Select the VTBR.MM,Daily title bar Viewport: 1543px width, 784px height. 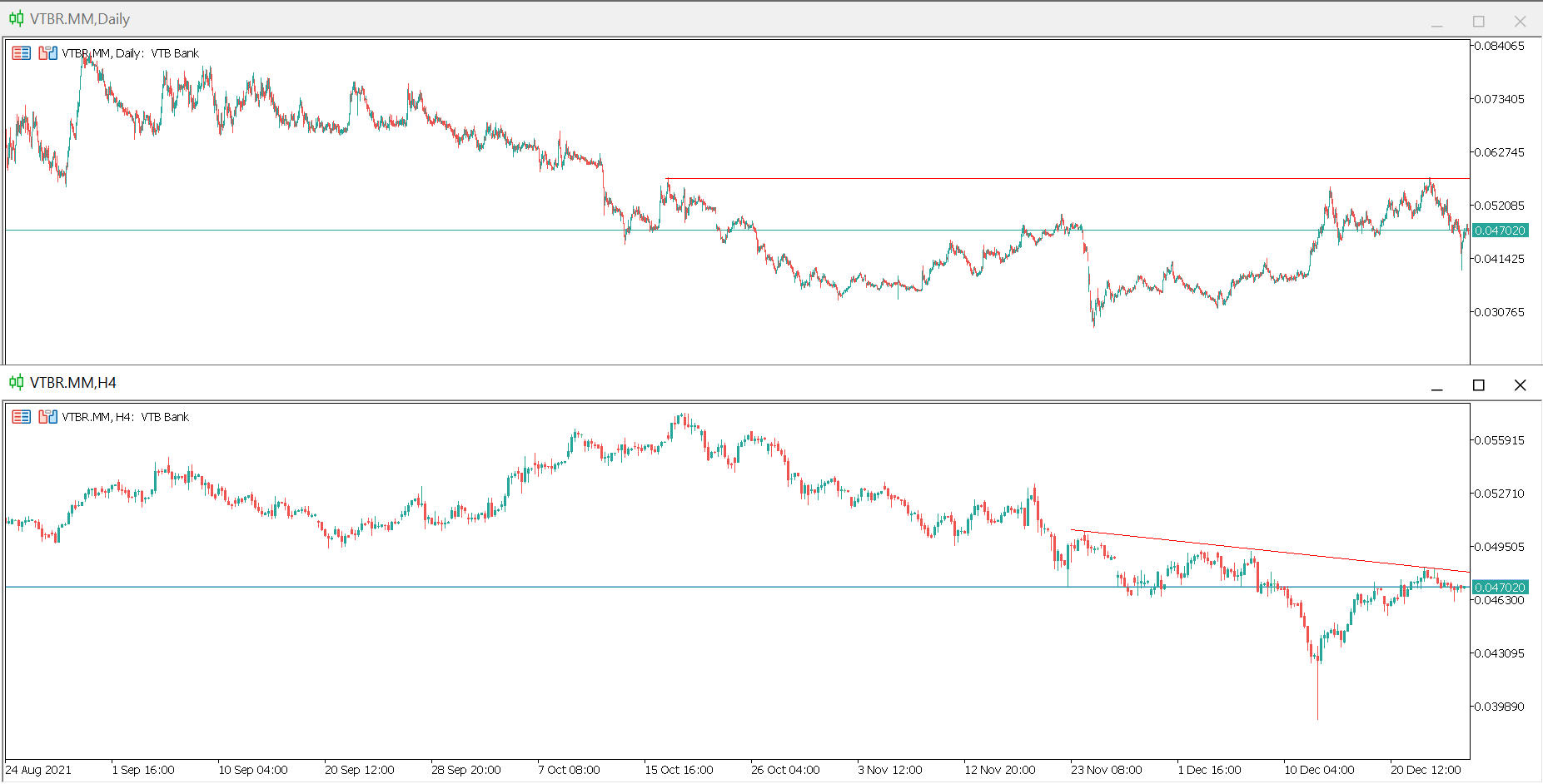point(771,19)
